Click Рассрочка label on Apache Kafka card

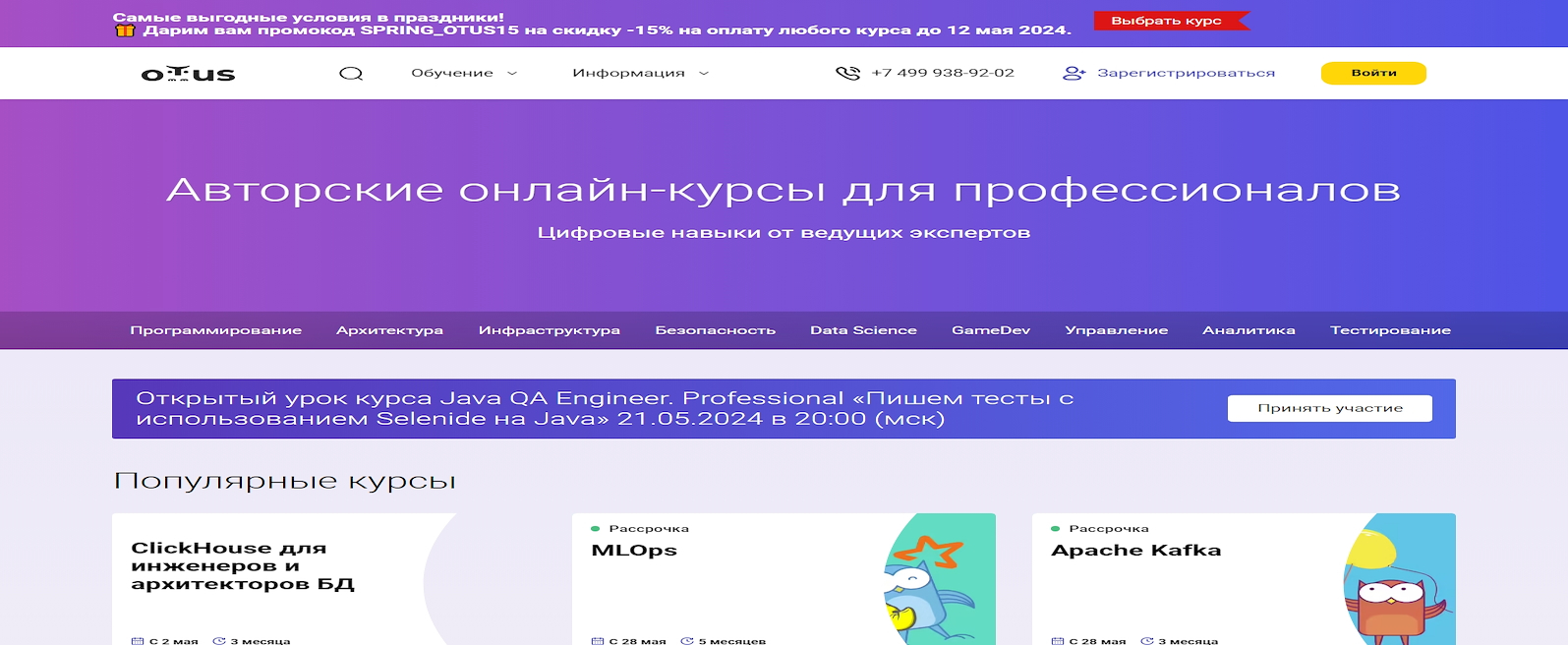[1109, 529]
